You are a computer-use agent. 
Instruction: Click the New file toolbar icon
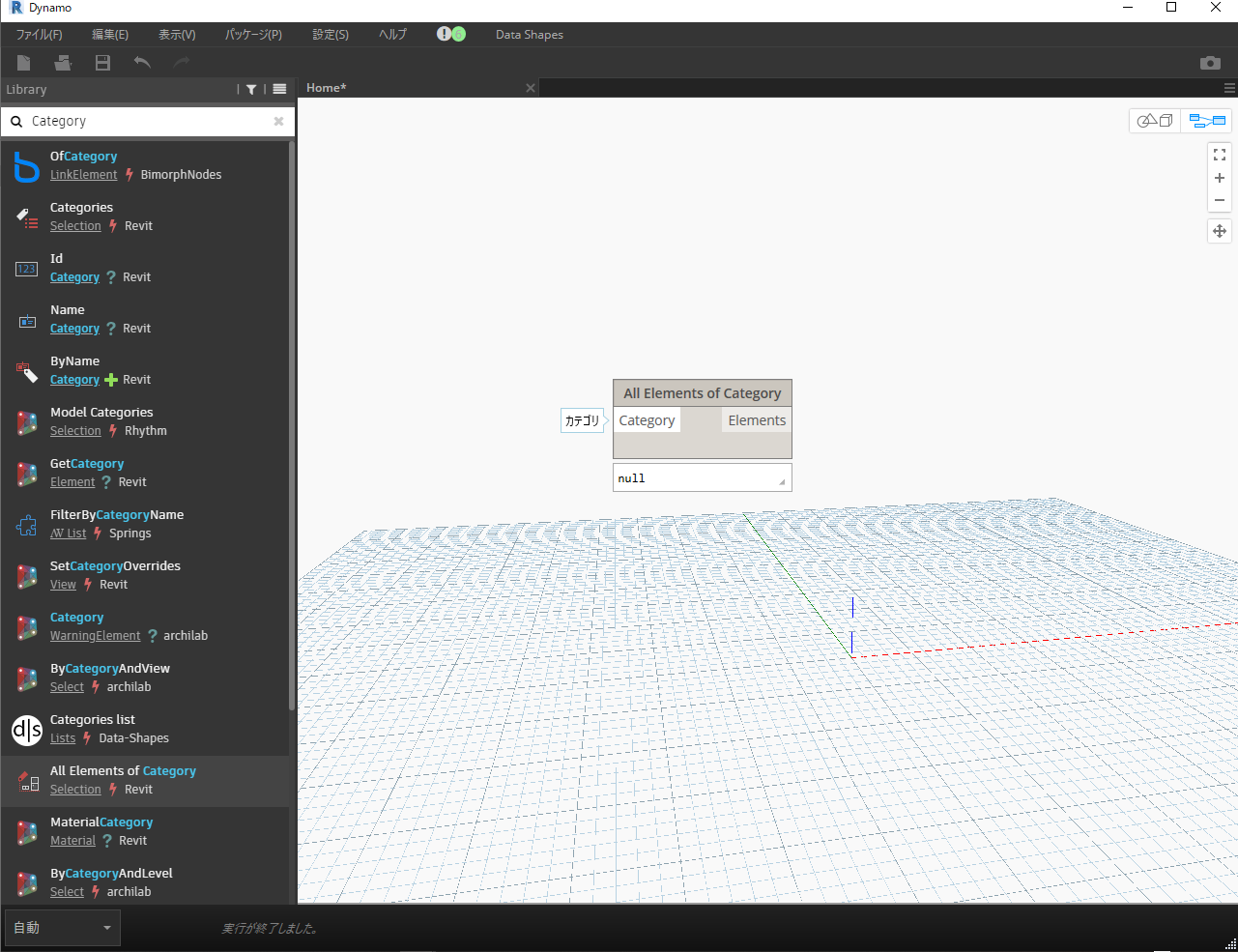tap(24, 63)
